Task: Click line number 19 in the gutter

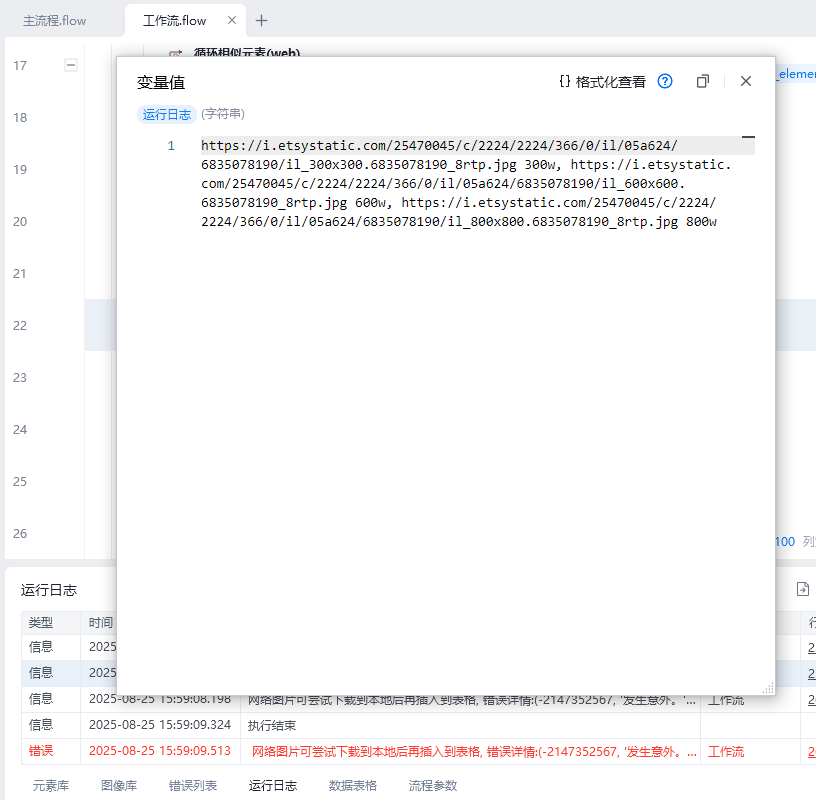Action: pyautogui.click(x=20, y=170)
